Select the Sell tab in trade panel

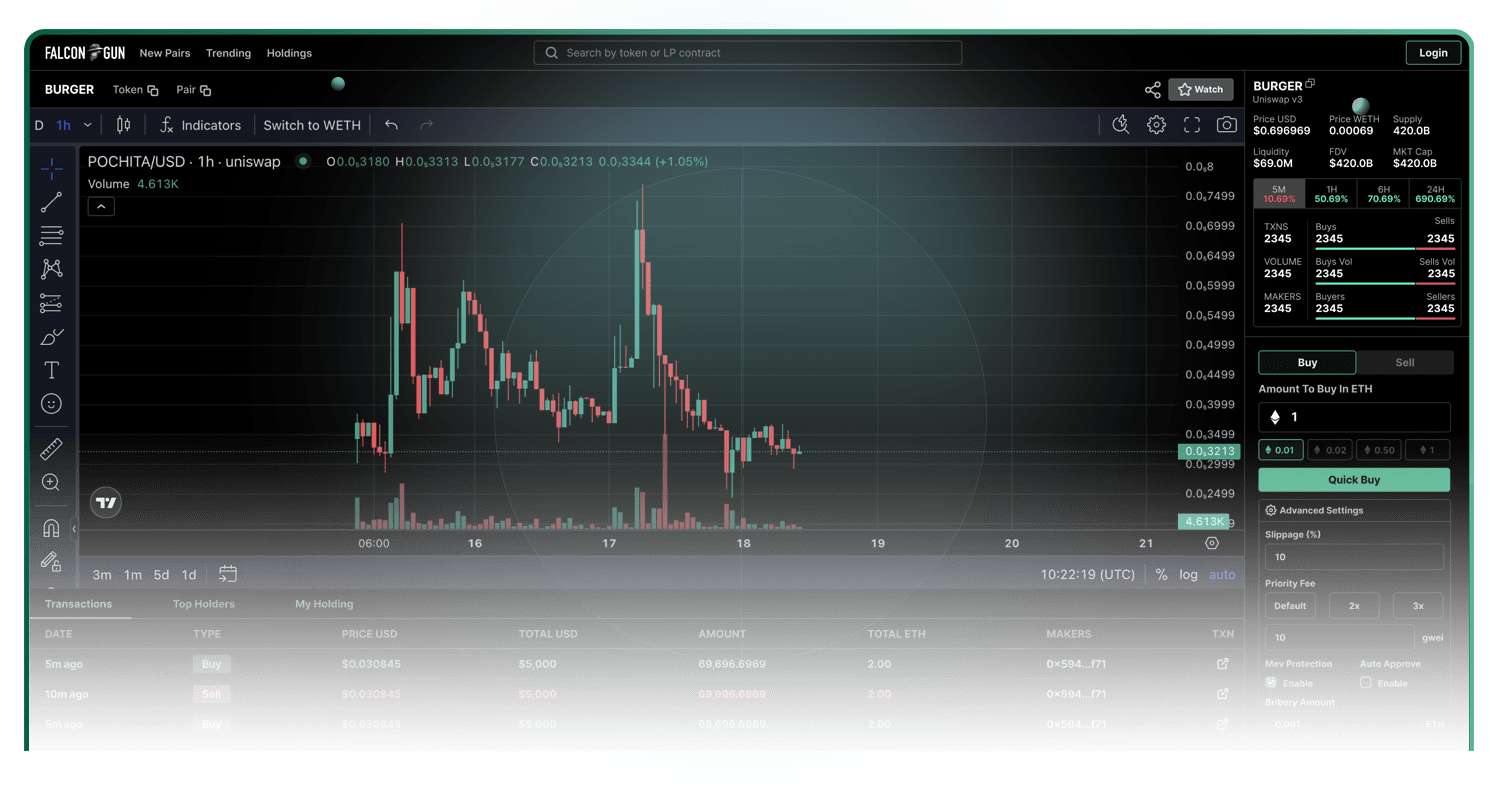(1404, 362)
